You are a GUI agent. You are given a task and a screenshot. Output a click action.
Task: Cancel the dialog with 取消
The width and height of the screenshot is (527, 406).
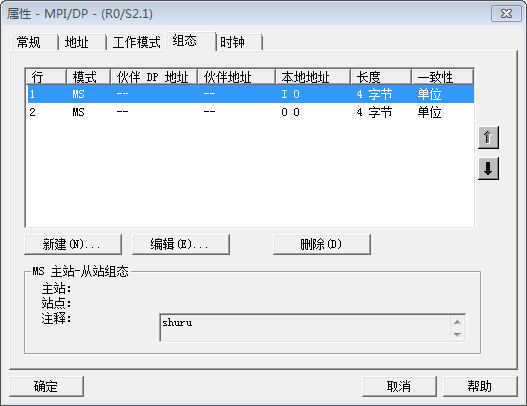pyautogui.click(x=399, y=386)
